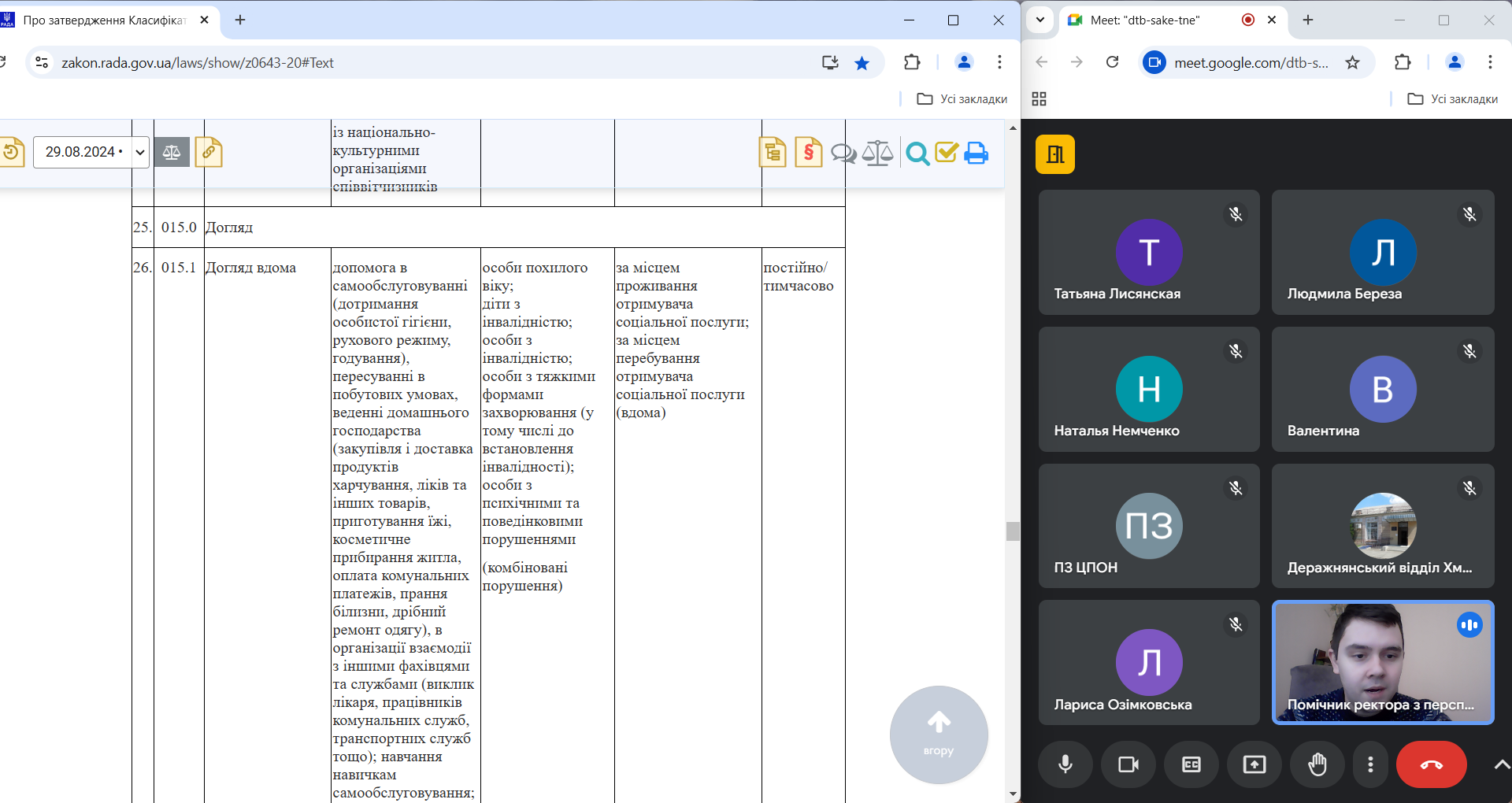The image size is (1512, 803).
Task: Click the yellow link document icon
Action: pyautogui.click(x=209, y=152)
